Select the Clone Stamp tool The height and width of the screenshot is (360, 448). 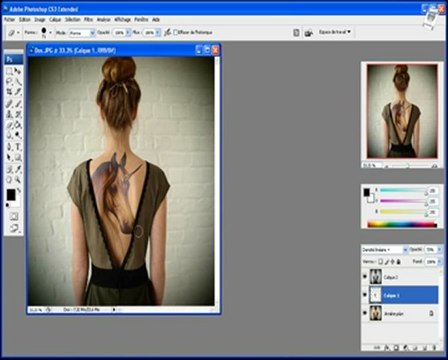(x=9, y=114)
